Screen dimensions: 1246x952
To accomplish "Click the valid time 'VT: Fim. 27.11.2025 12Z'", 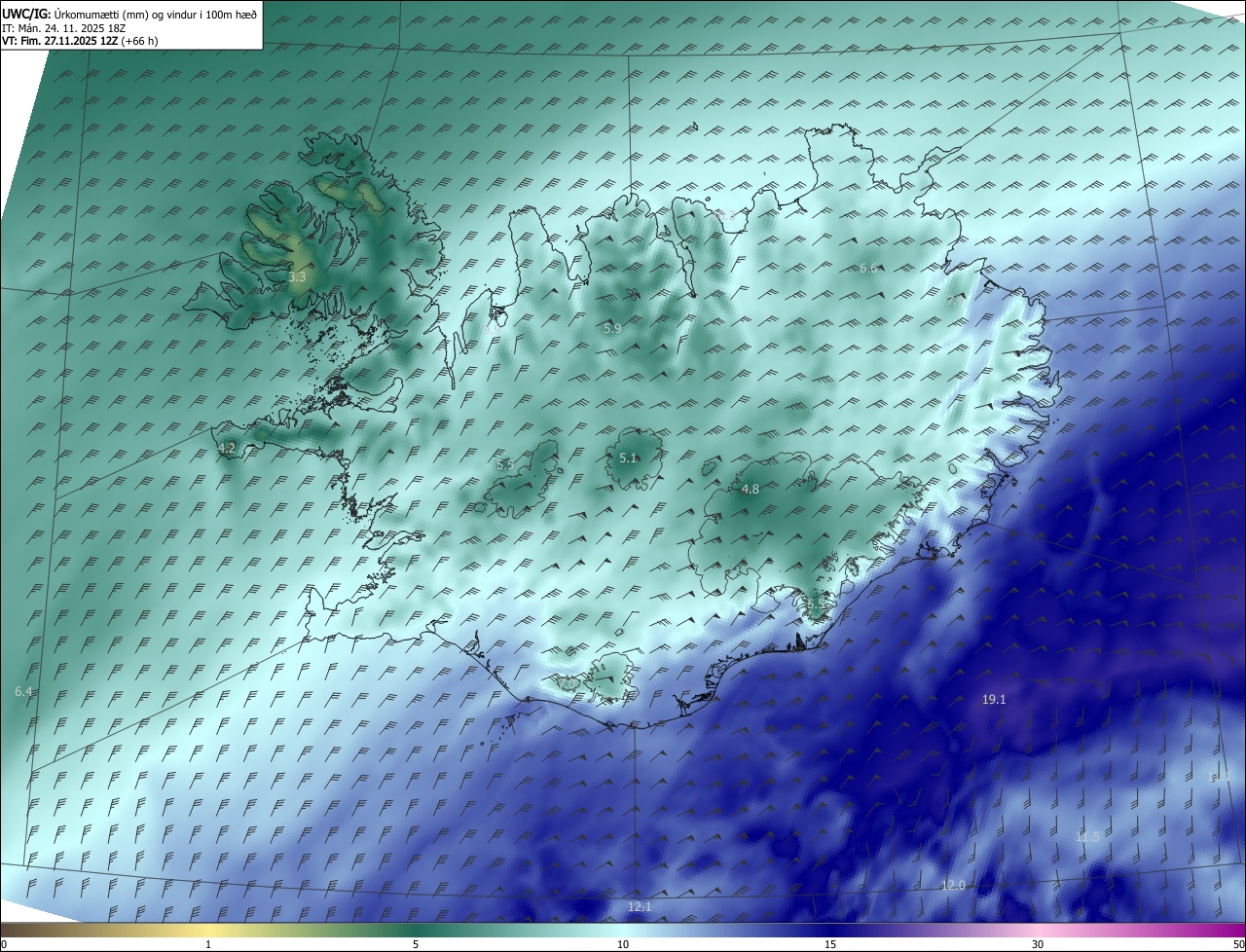I will pos(57,41).
